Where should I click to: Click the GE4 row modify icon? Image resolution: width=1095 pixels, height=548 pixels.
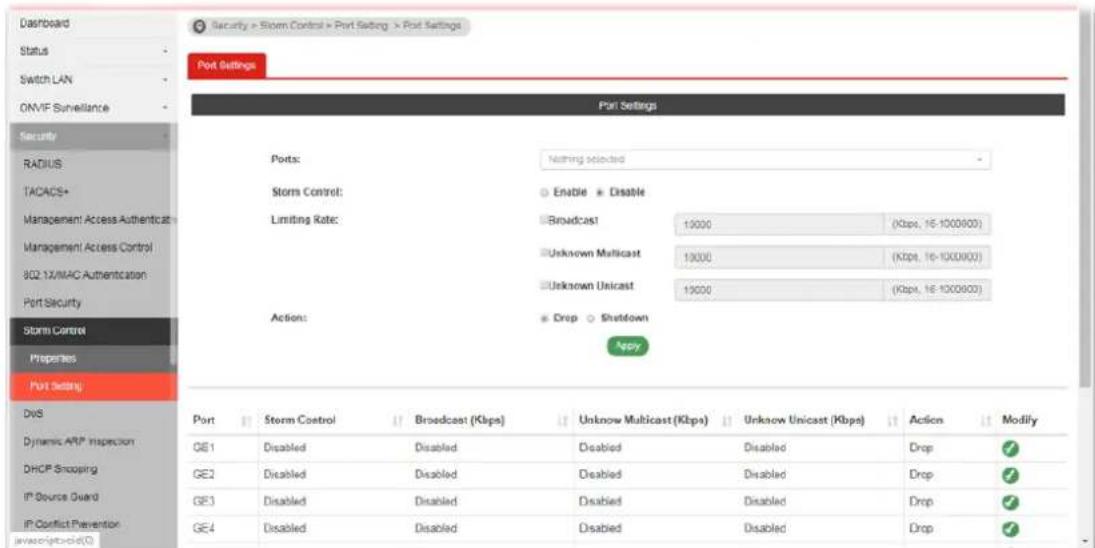1009,529
